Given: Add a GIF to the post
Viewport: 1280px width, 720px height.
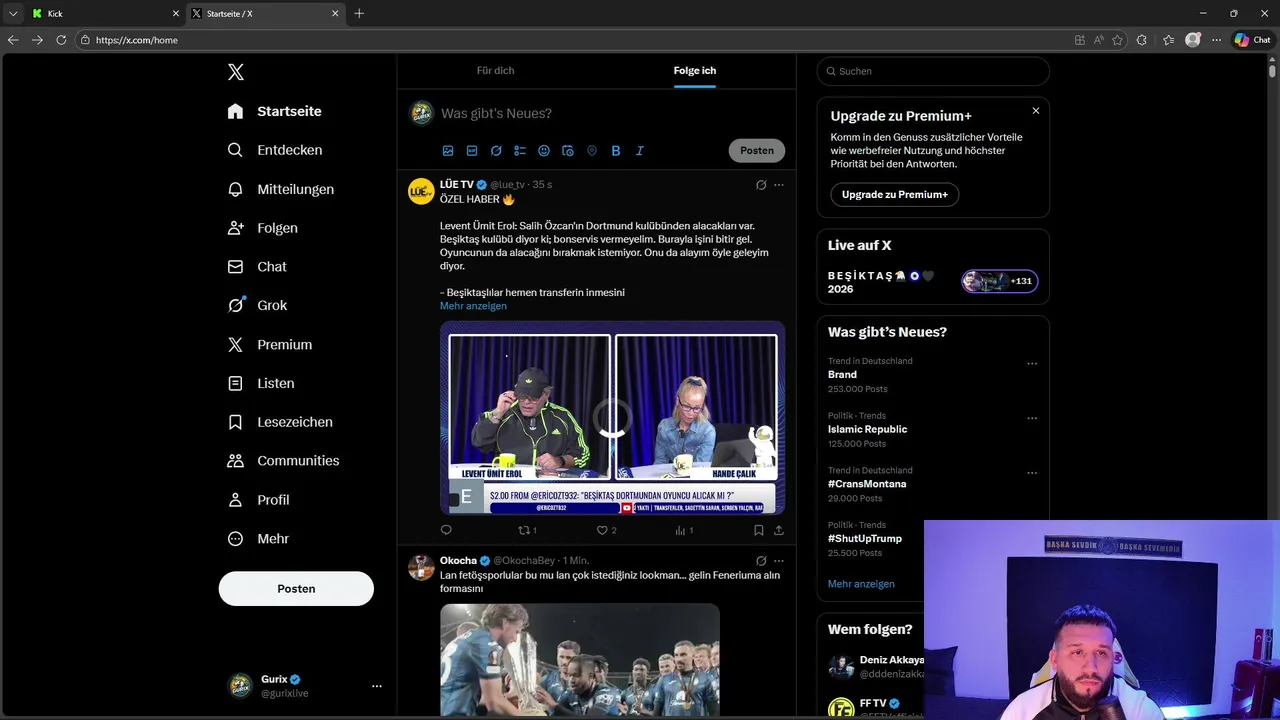Looking at the screenshot, I should click(472, 151).
